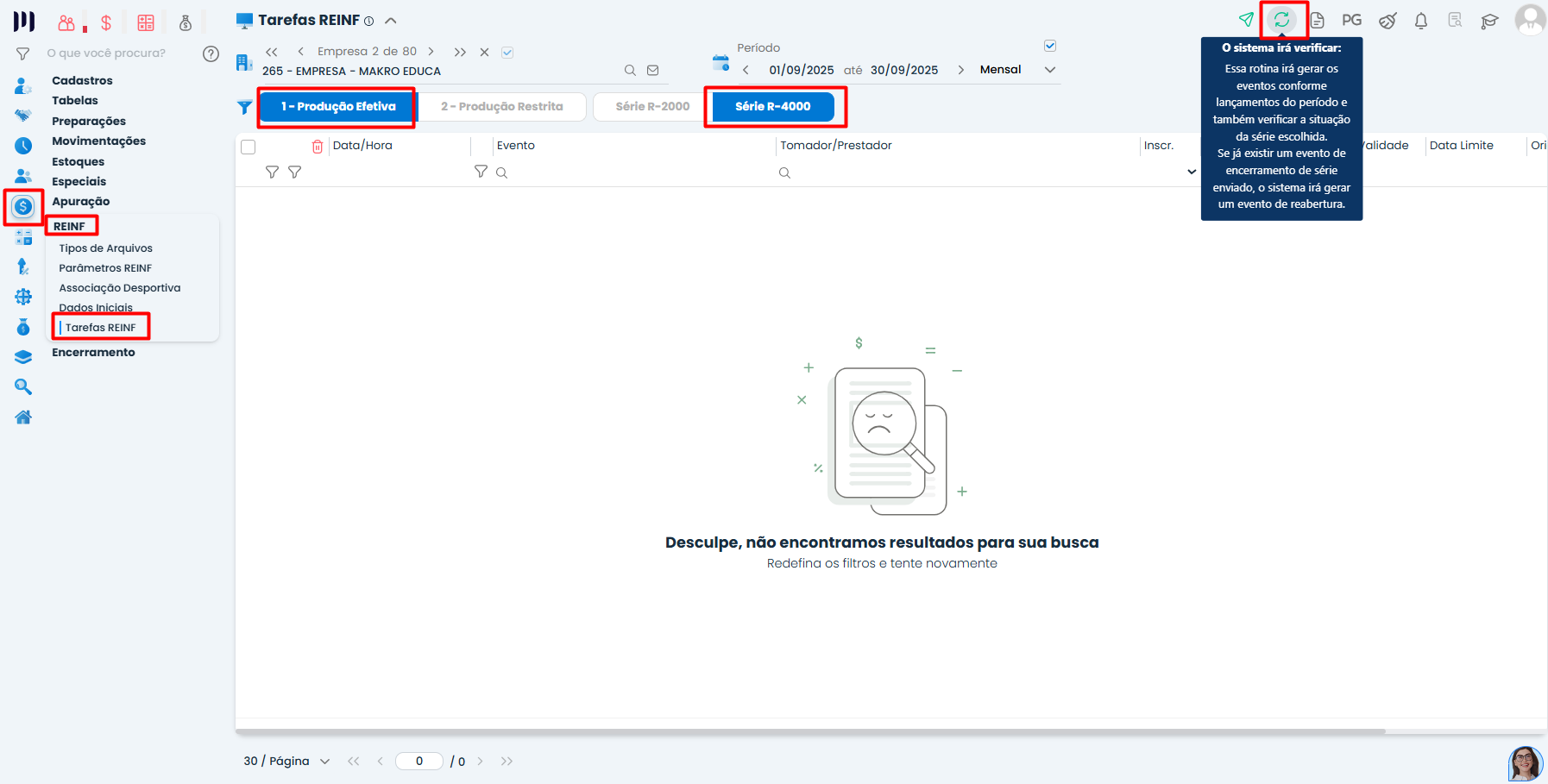Click the blue funnel filter icon beside tabs
1548x784 pixels.
(245, 107)
